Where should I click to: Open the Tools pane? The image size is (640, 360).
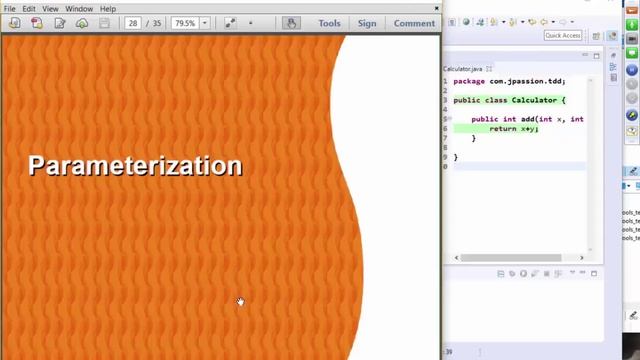click(329, 23)
